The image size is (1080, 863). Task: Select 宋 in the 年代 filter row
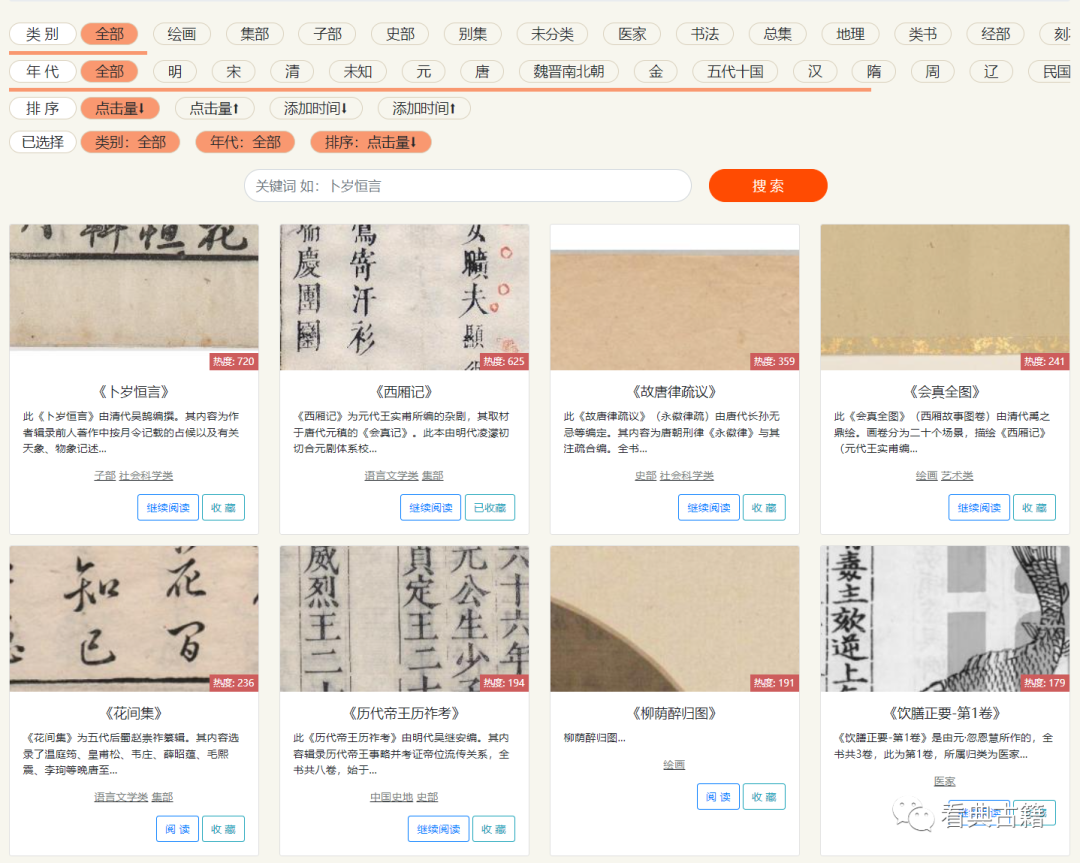(x=232, y=71)
